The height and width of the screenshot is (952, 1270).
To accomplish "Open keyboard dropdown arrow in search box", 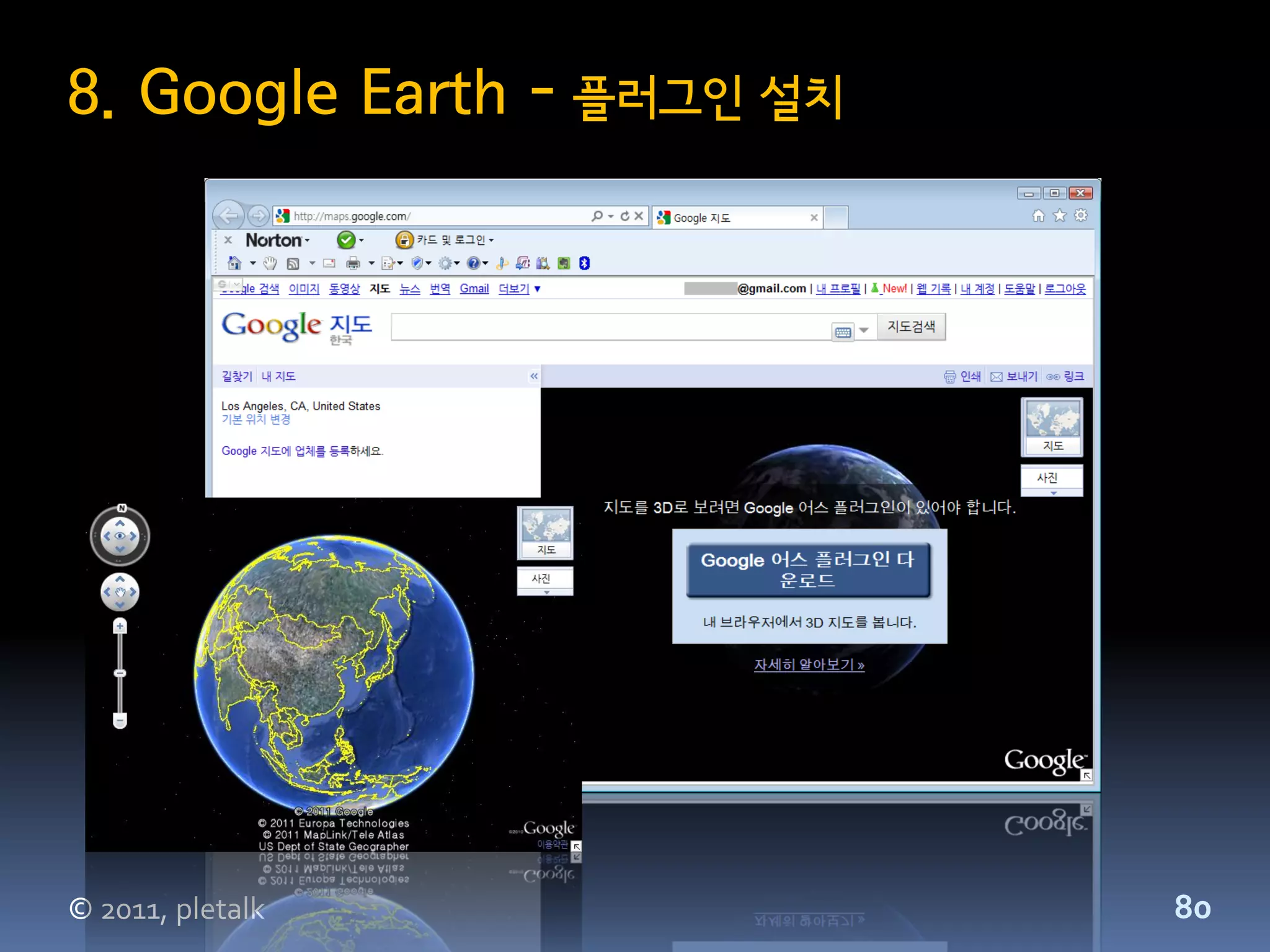I will (x=864, y=330).
